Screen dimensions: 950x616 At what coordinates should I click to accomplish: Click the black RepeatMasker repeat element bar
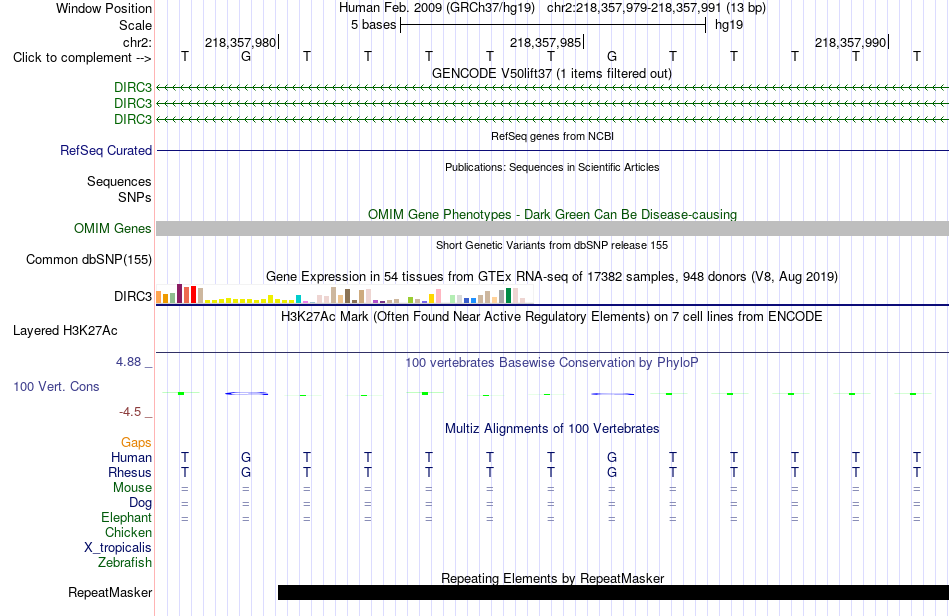click(613, 592)
